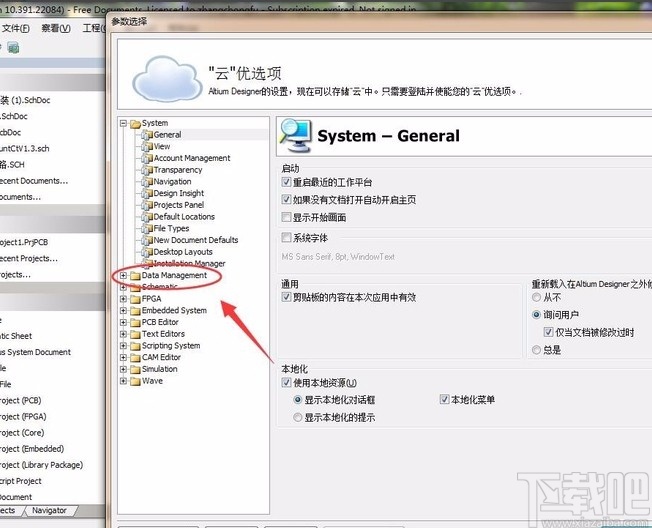Viewport: 652px width, 528px height.
Task: Click the Simulation folder icon
Action: pyautogui.click(x=135, y=369)
